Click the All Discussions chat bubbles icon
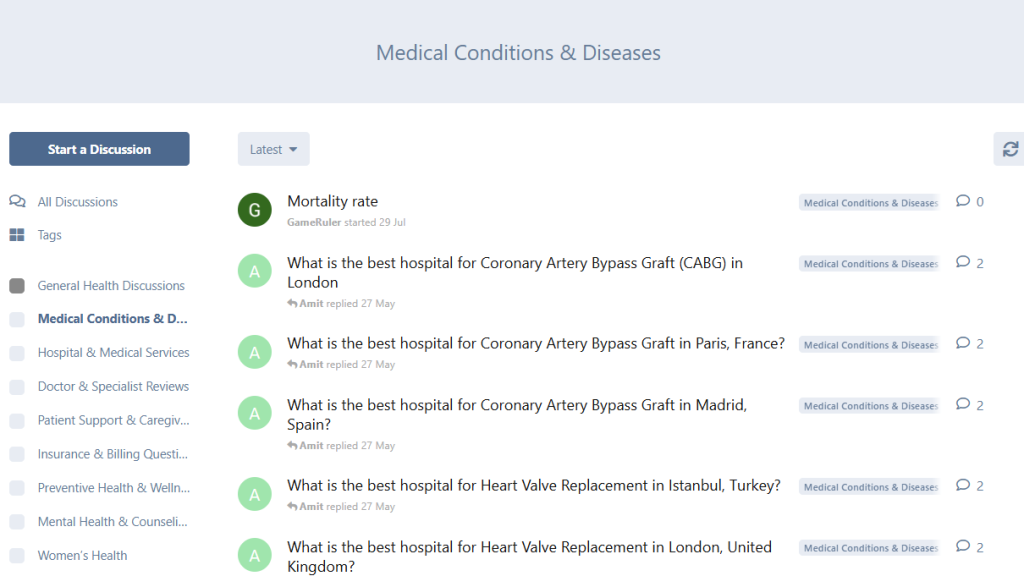1024x576 pixels. tap(17, 202)
